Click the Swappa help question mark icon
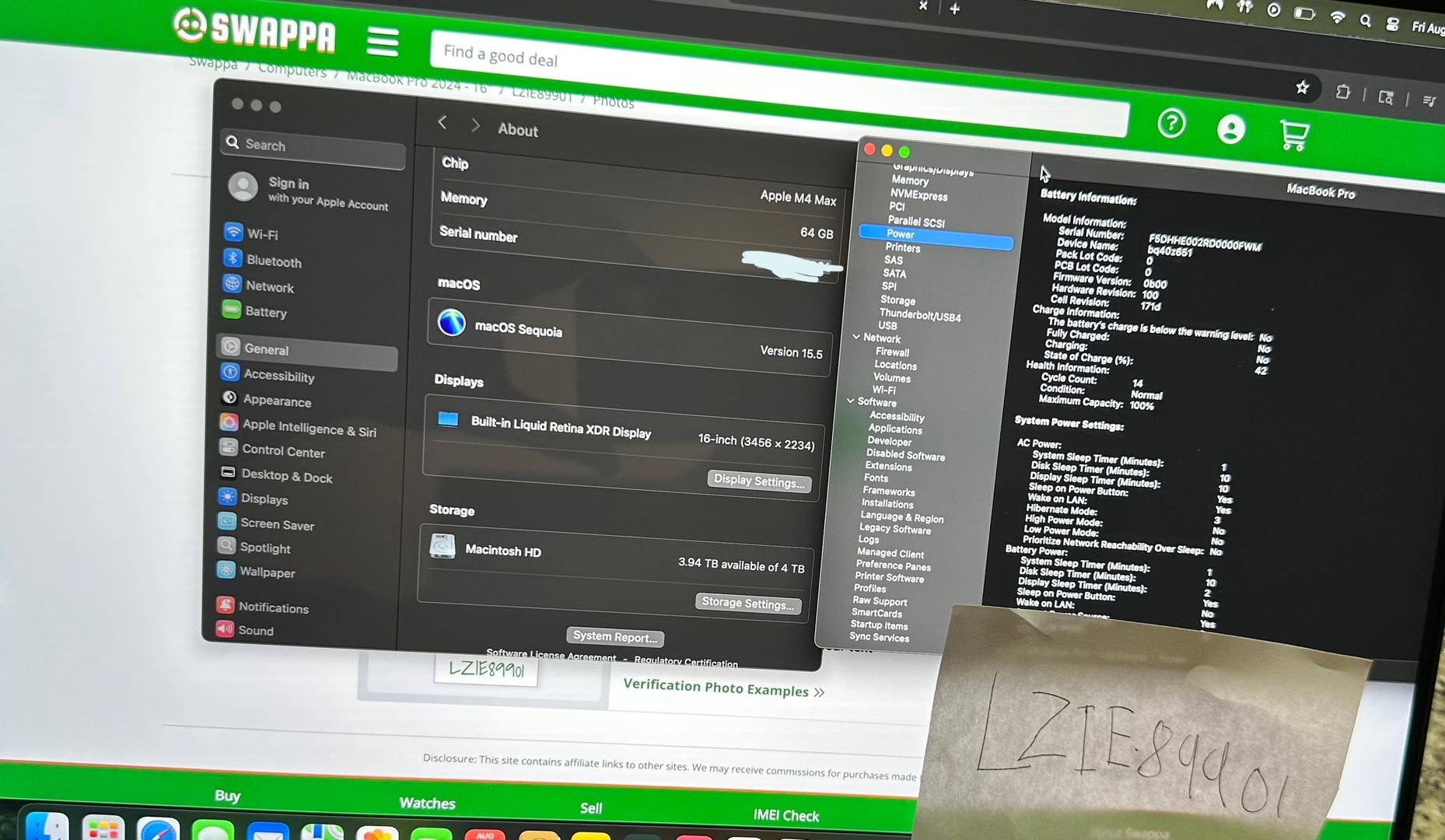The height and width of the screenshot is (840, 1445). tap(1171, 124)
